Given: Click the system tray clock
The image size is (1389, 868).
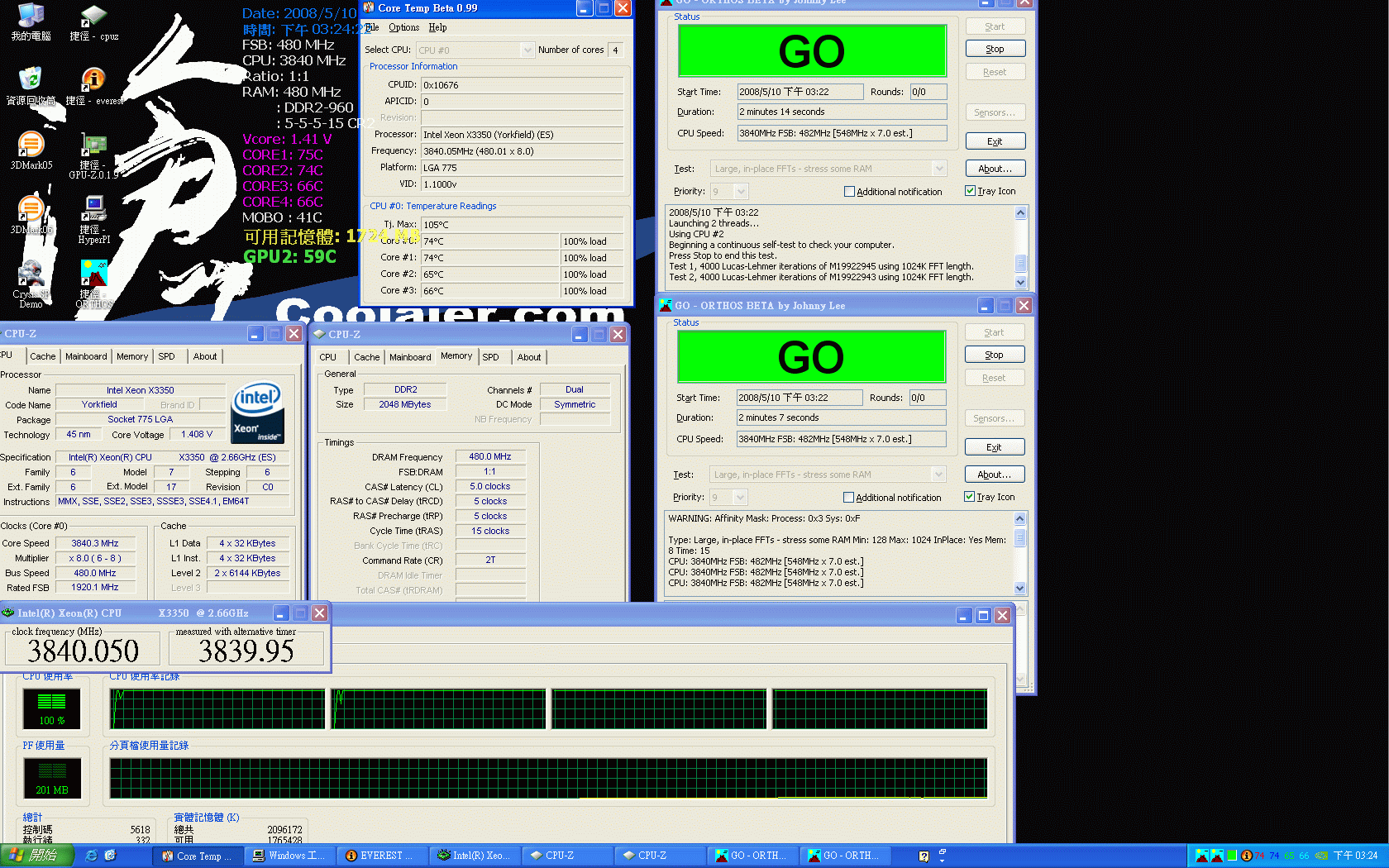Looking at the screenshot, I should click(x=1356, y=856).
